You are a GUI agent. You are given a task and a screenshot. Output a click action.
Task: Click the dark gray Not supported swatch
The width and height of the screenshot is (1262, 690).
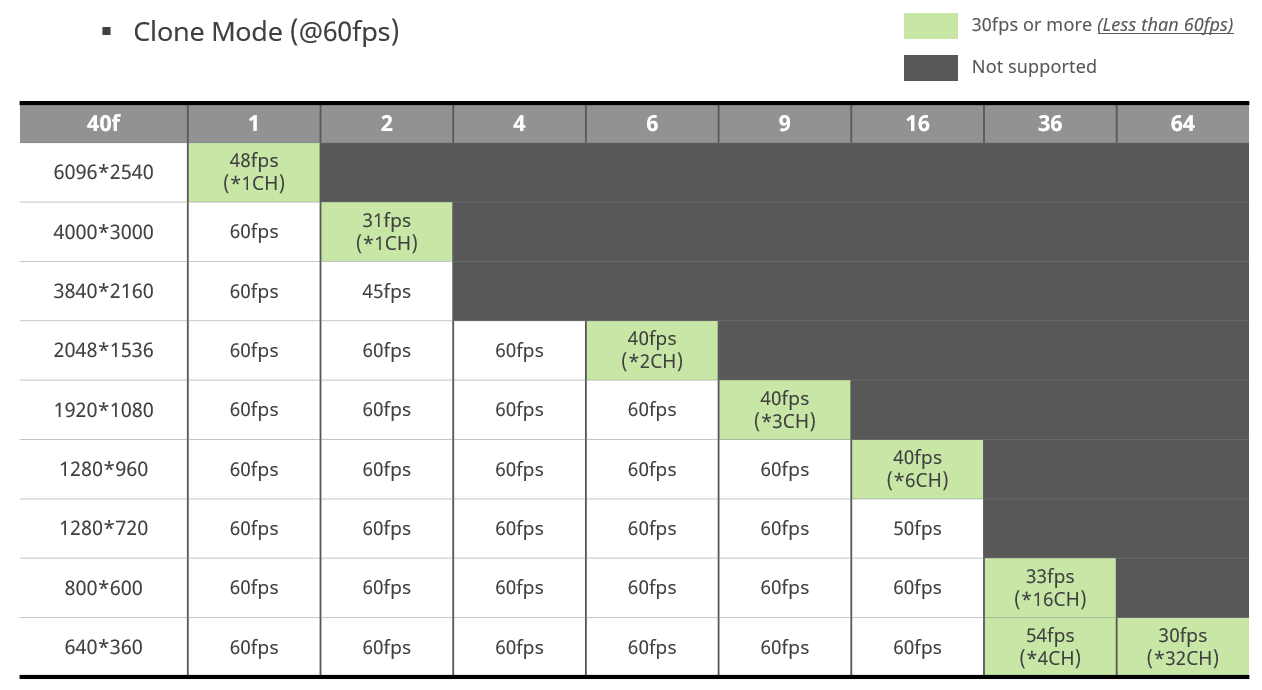click(x=930, y=67)
